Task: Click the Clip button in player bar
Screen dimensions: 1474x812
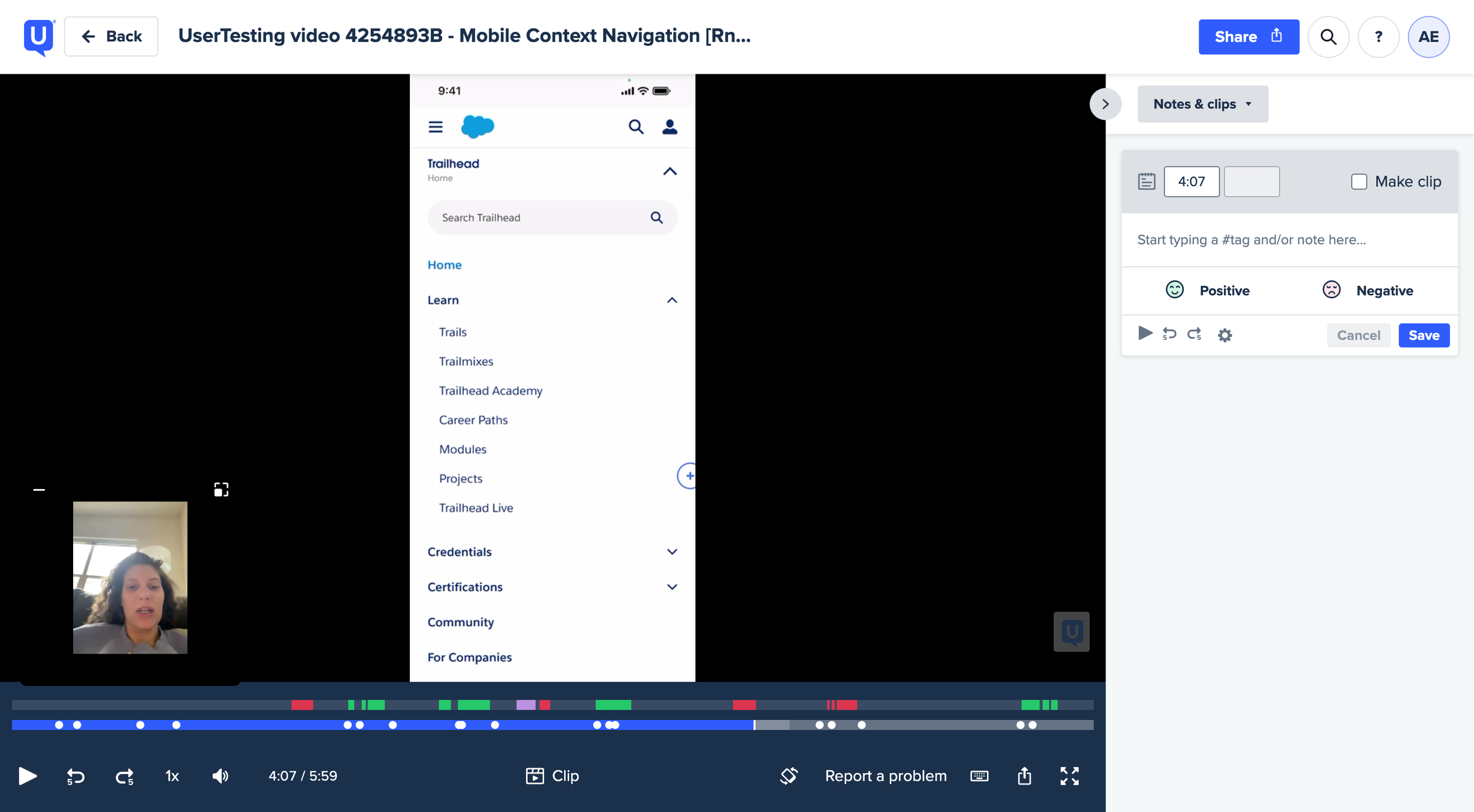Action: point(552,776)
